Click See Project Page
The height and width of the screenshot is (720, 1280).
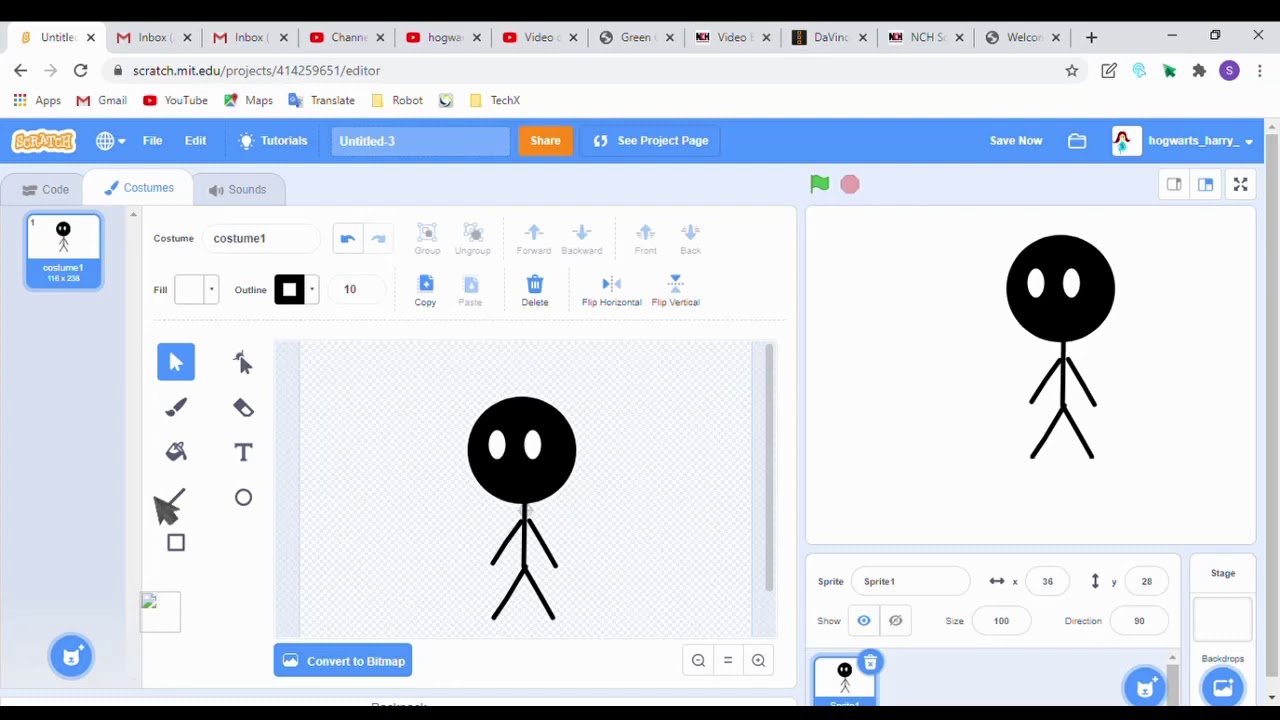(x=651, y=141)
